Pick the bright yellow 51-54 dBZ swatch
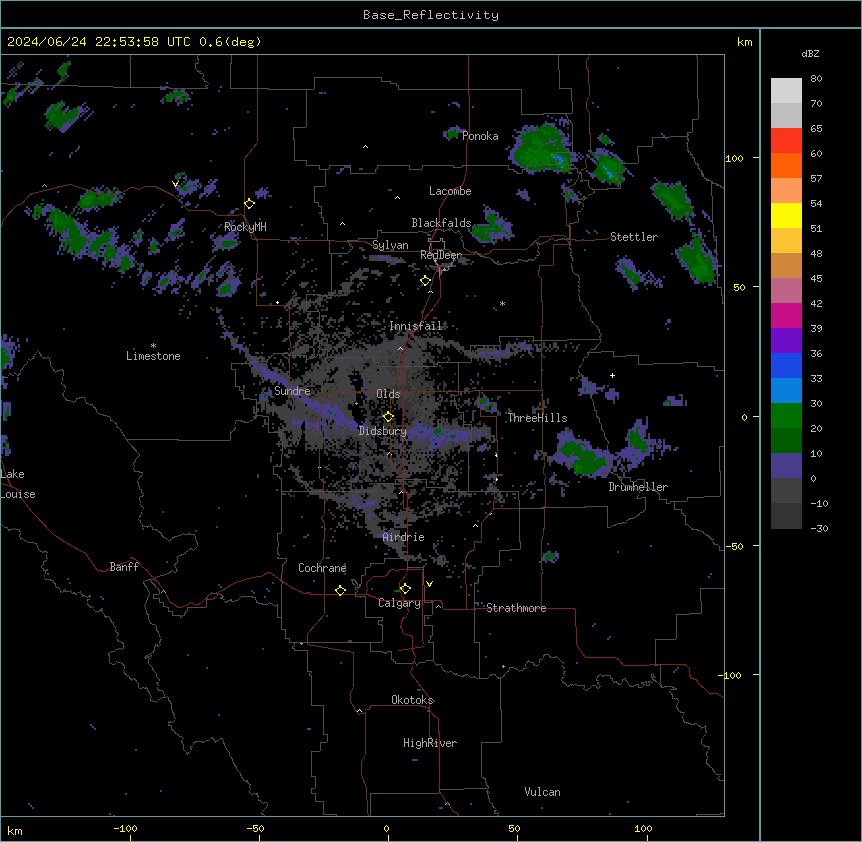862x842 pixels. (786, 215)
